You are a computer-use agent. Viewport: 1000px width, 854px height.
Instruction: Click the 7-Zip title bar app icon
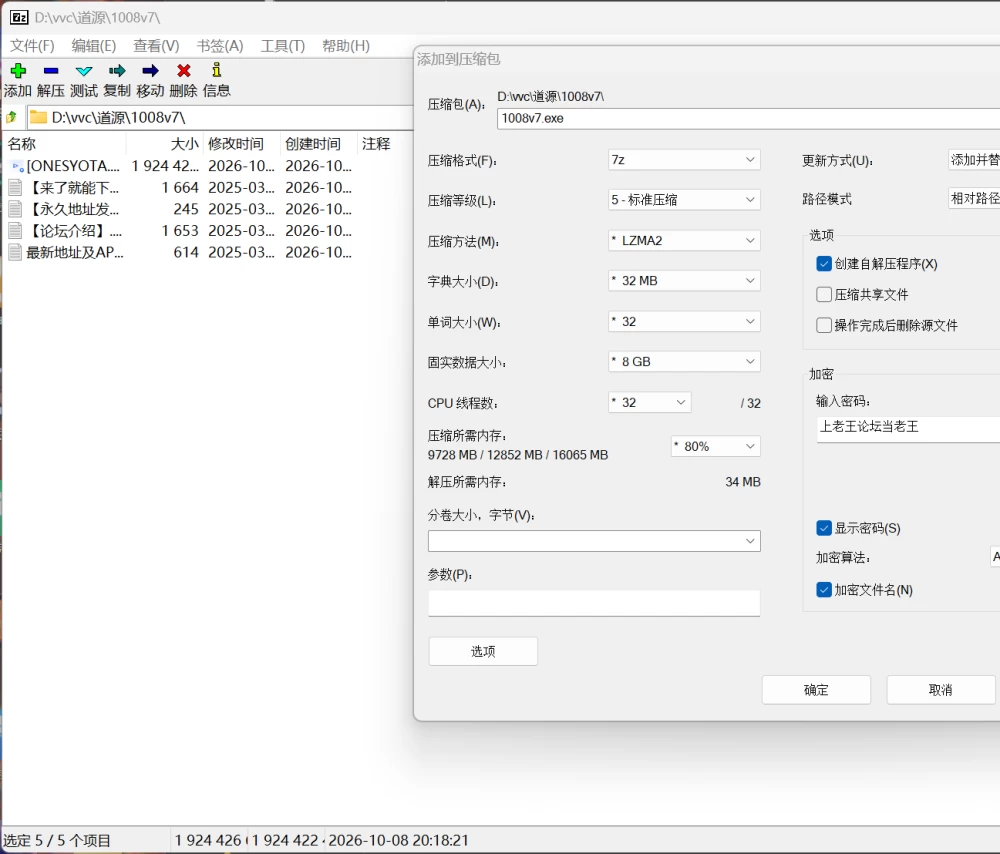point(19,17)
